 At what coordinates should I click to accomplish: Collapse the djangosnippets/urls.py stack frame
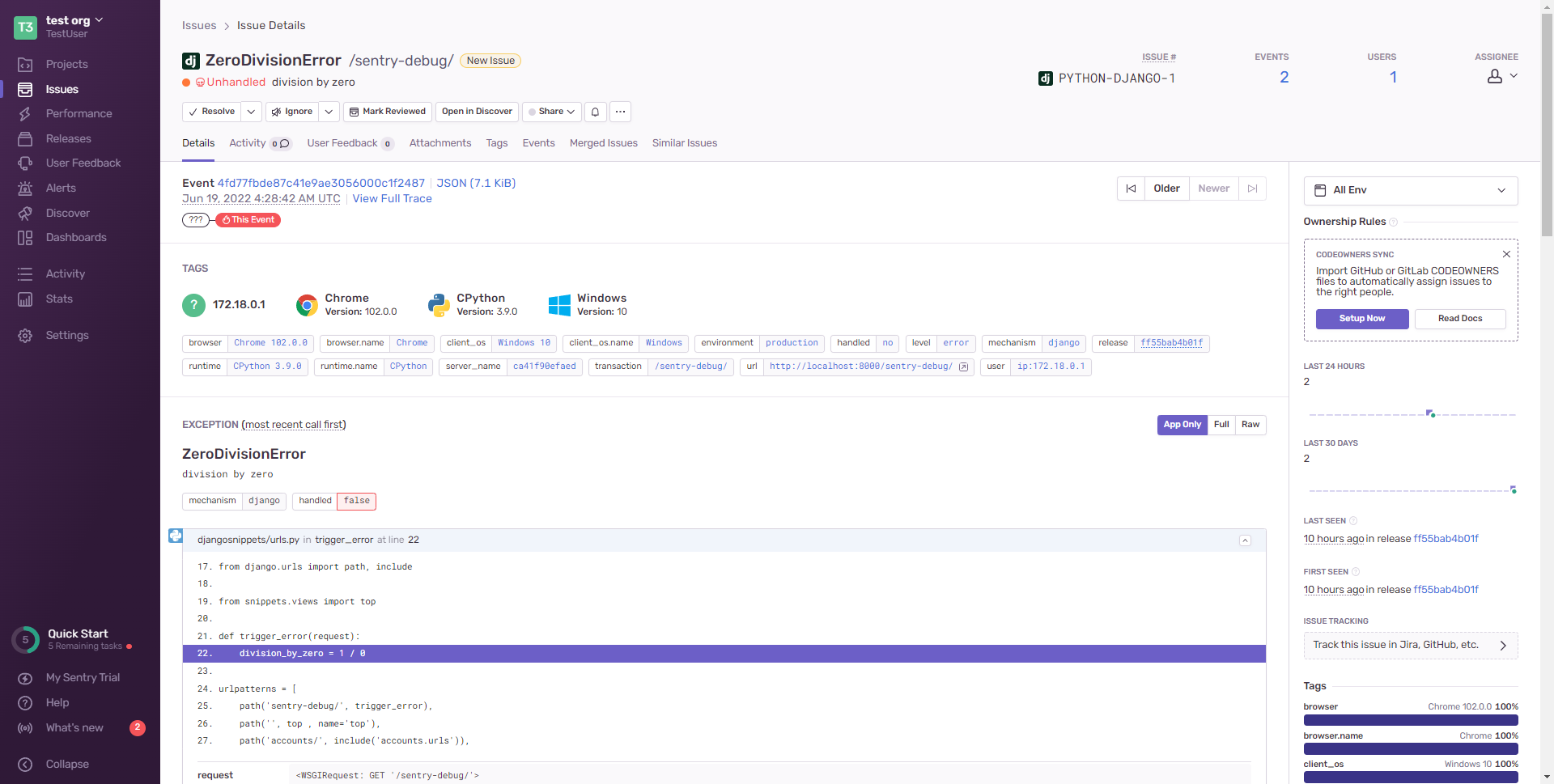(x=1245, y=540)
